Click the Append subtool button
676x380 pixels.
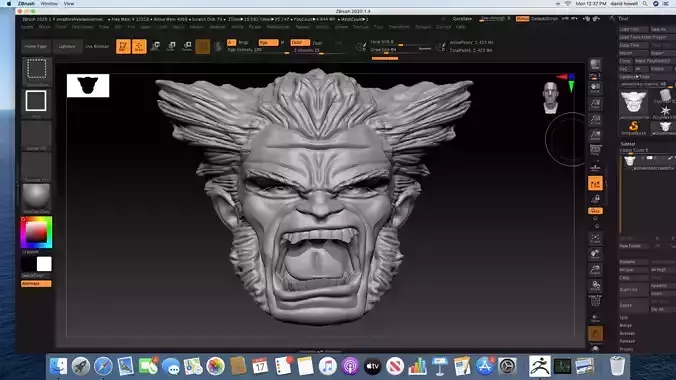[x=663, y=286]
